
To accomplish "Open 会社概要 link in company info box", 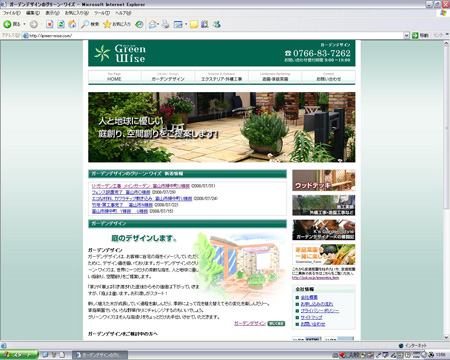I will tap(309, 297).
